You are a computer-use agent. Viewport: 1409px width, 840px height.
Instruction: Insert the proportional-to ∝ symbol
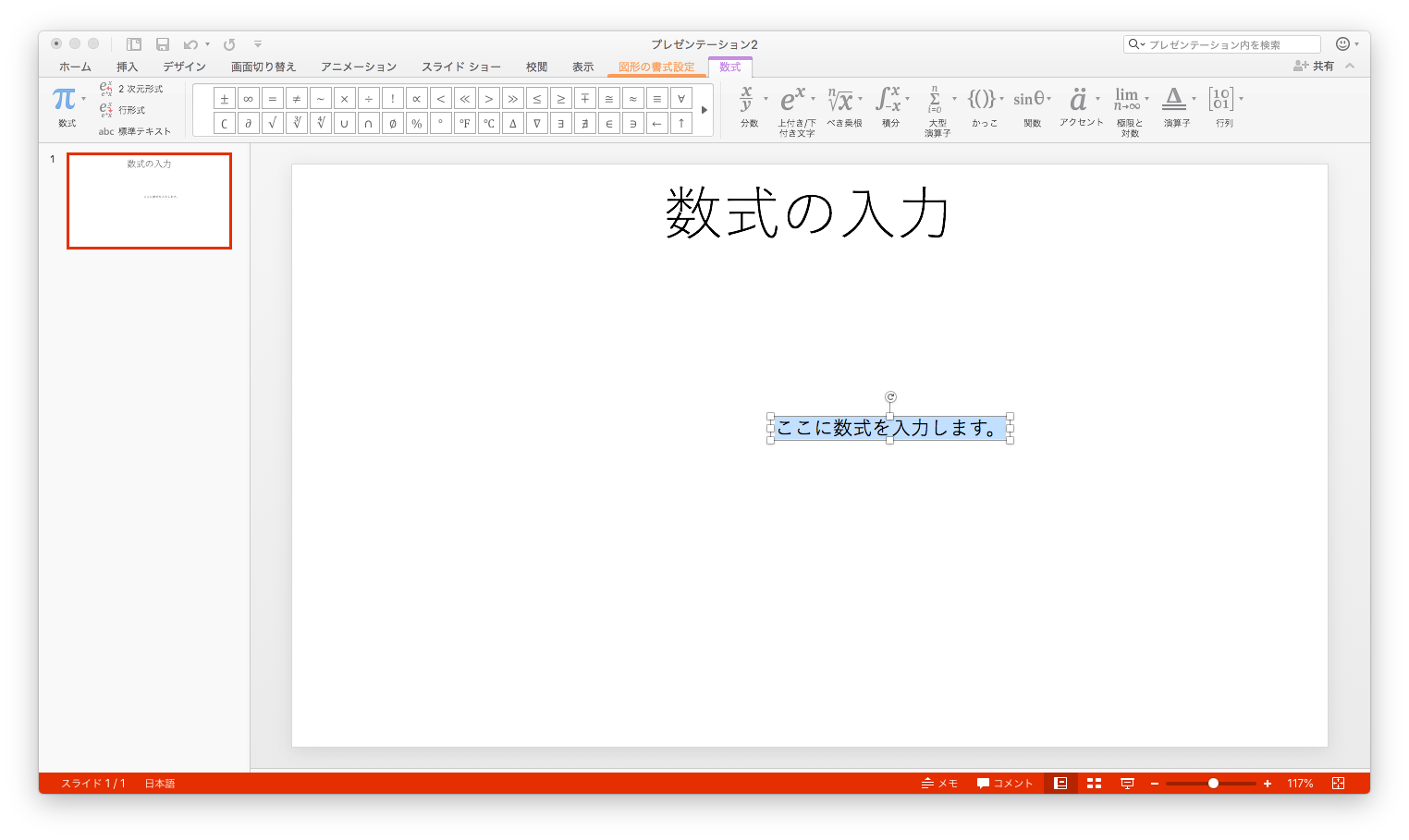(416, 99)
